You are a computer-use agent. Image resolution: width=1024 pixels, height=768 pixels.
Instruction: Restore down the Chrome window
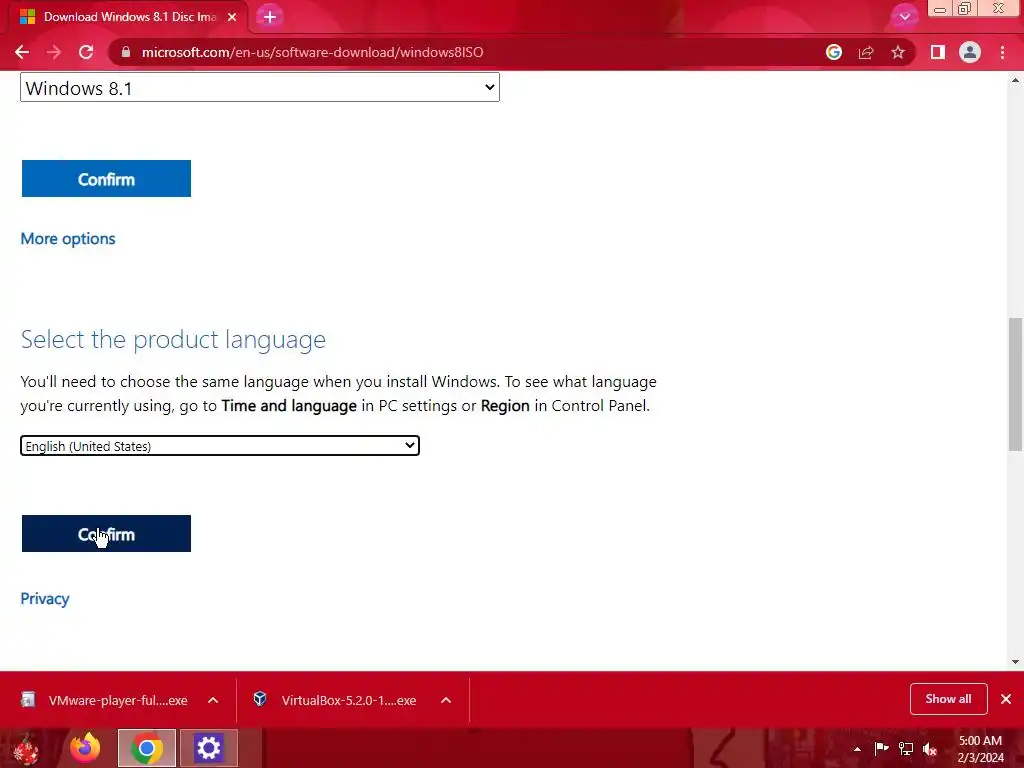pos(965,9)
